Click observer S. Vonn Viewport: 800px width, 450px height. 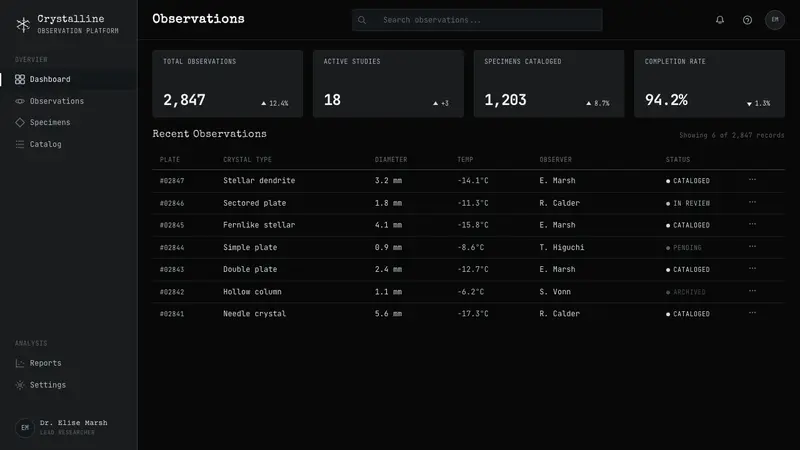(555, 292)
